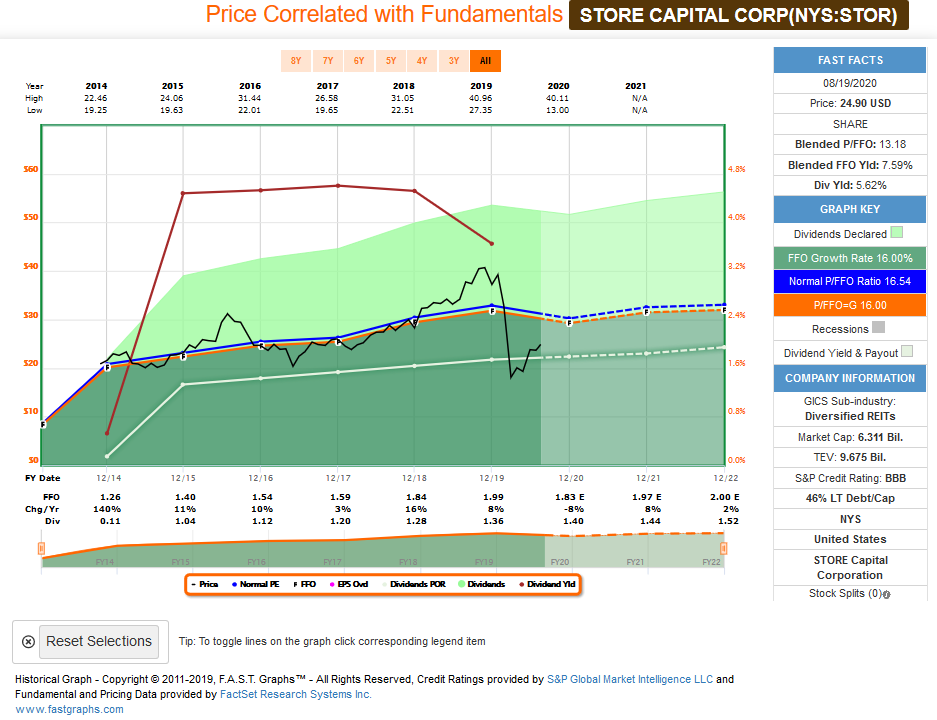The height and width of the screenshot is (720, 937).
Task: Click the FAST FACTS panel header
Action: point(850,60)
